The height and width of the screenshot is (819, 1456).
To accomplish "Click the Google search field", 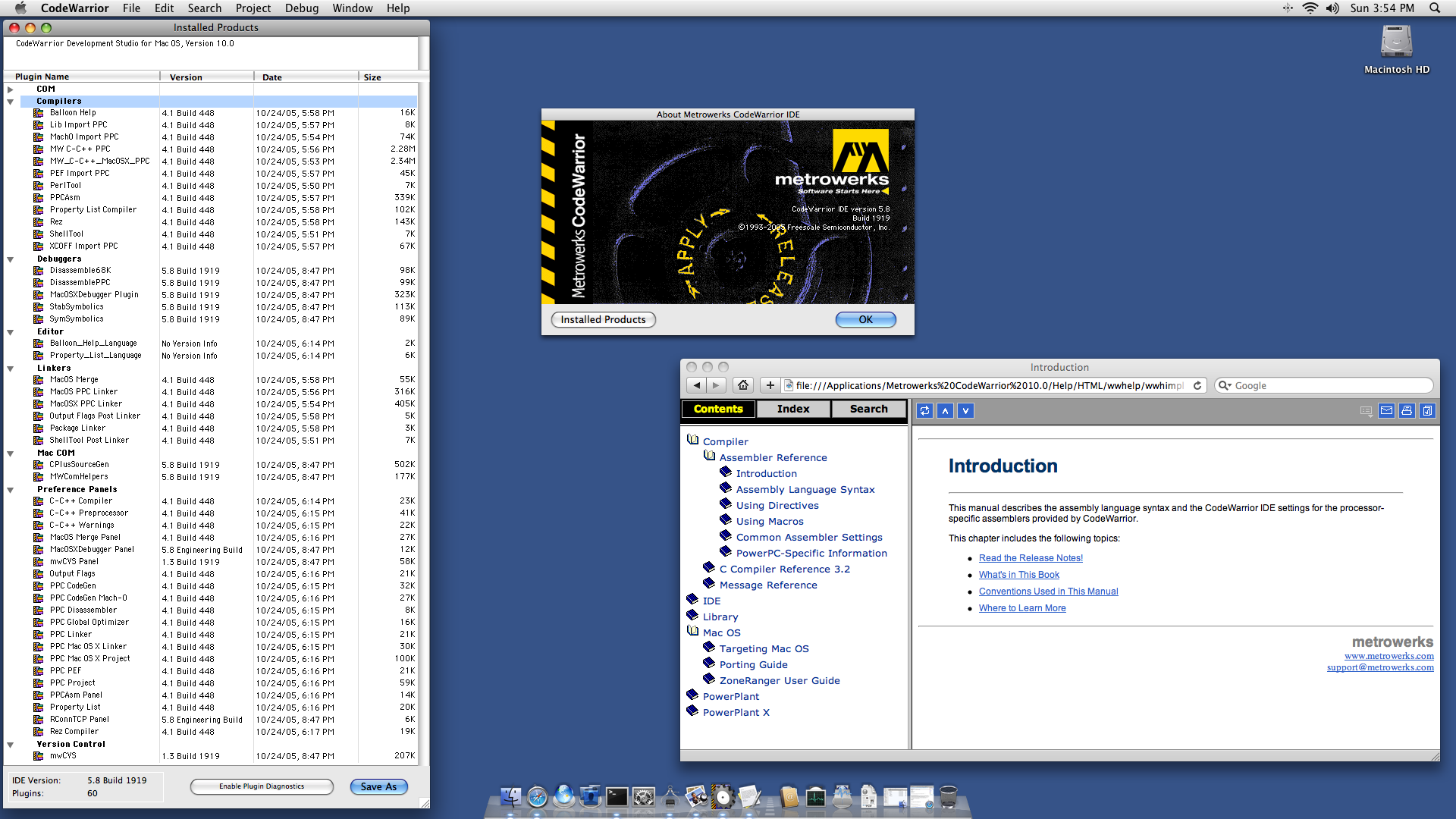I will (x=1324, y=385).
